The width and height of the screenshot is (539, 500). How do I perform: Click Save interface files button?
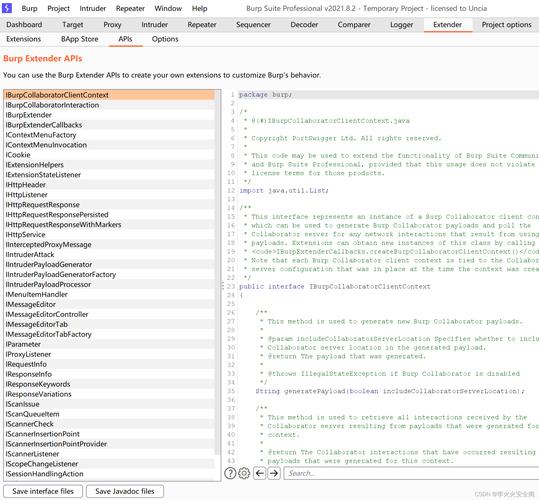point(43,491)
